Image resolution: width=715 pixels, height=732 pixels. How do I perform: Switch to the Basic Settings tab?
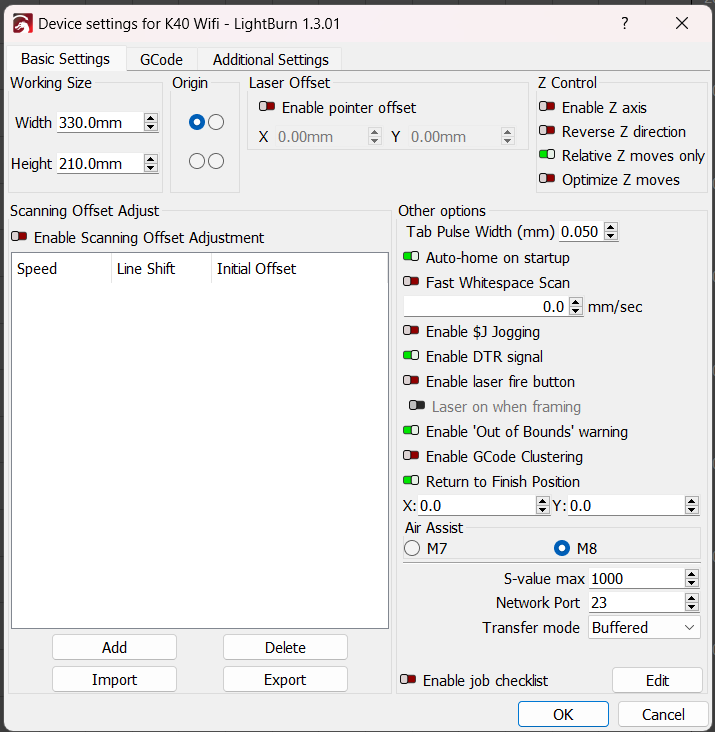[x=65, y=59]
